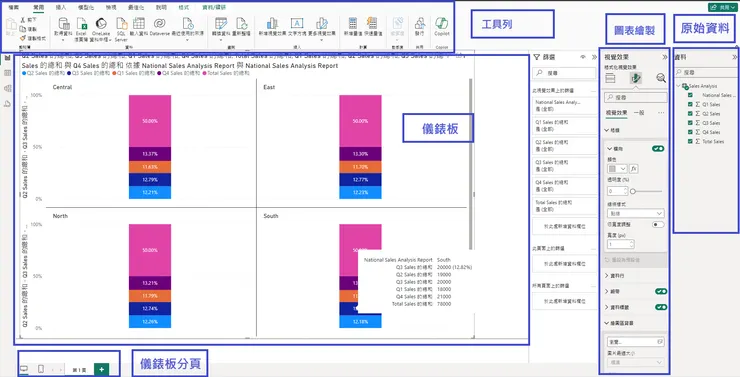Expand the data columns section

click(x=607, y=276)
